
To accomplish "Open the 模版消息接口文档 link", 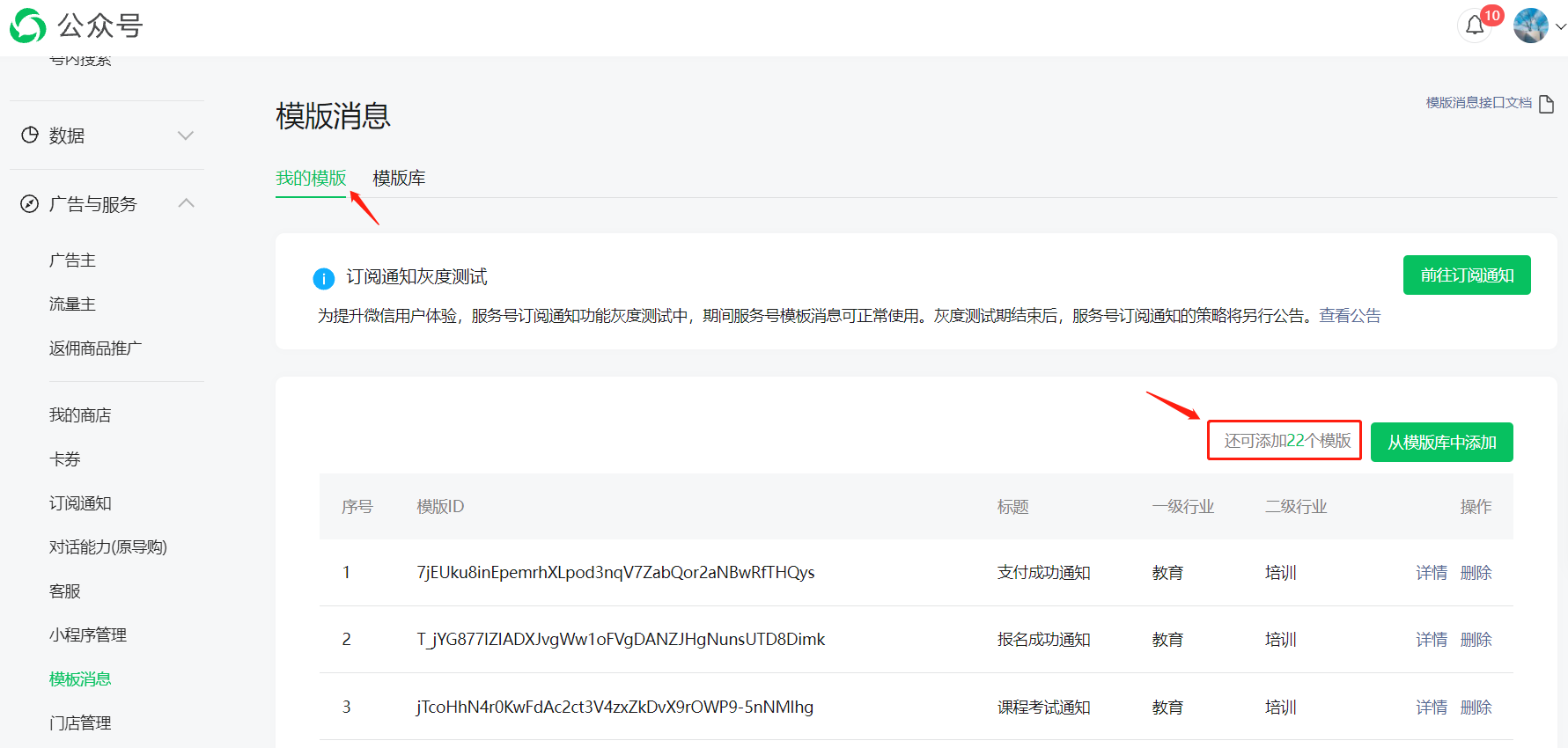I will pyautogui.click(x=1479, y=103).
